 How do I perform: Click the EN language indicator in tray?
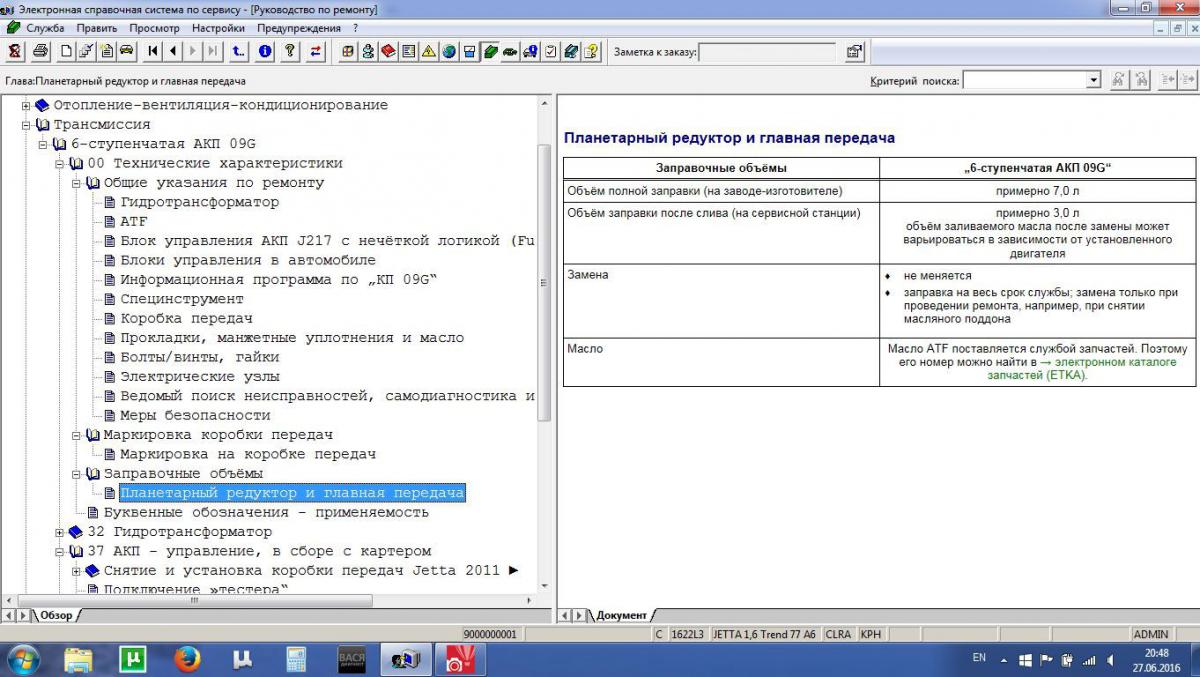979,659
